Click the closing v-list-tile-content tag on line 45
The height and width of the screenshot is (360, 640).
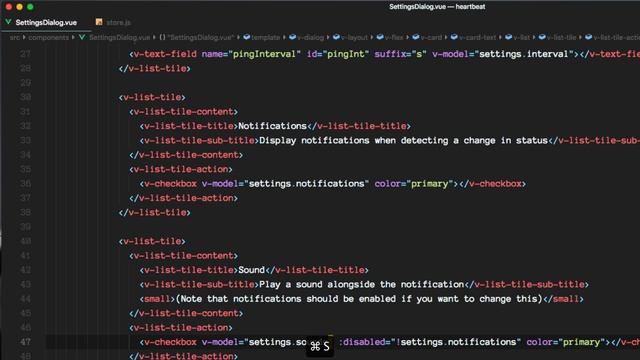(x=186, y=313)
